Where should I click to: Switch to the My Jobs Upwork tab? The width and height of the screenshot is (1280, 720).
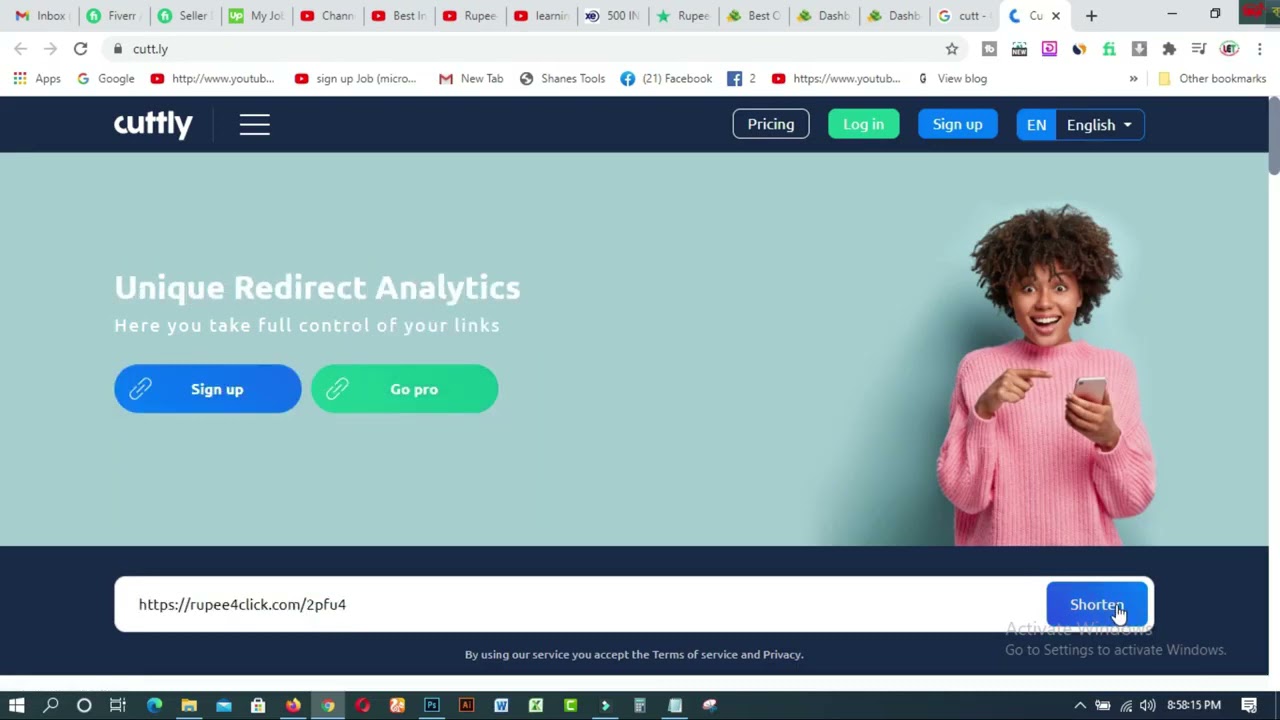[x=255, y=16]
